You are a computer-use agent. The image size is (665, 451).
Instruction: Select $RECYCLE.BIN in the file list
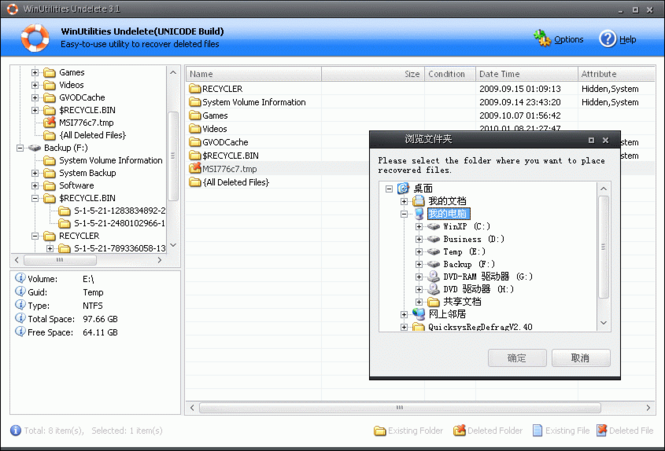coord(230,156)
